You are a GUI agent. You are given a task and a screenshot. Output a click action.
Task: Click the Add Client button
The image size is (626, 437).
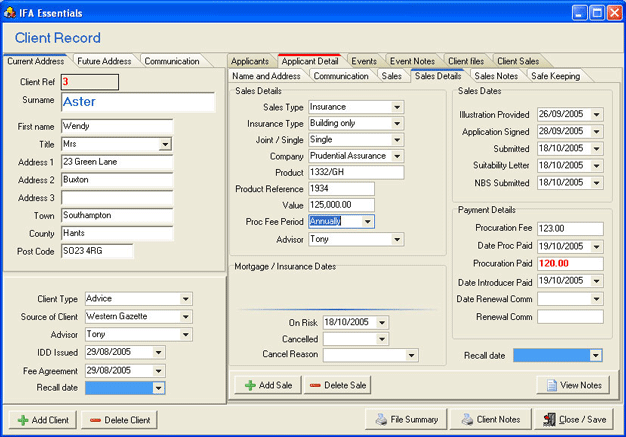(x=43, y=420)
